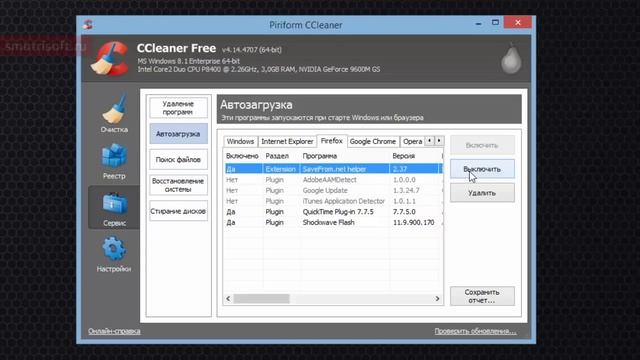Open the Реестр registry section

pos(114,162)
